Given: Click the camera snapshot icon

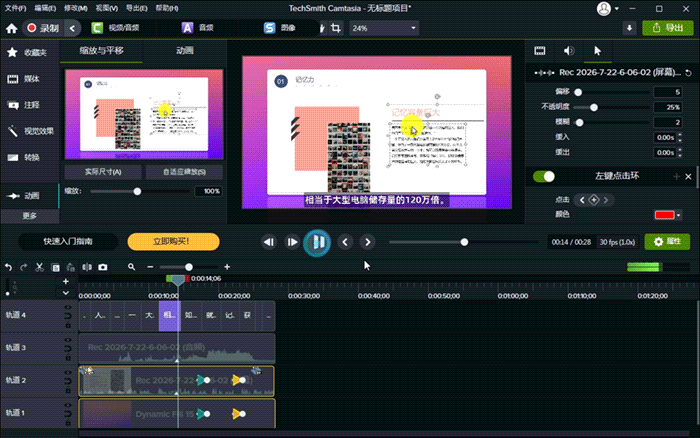Looking at the screenshot, I should [x=103, y=267].
